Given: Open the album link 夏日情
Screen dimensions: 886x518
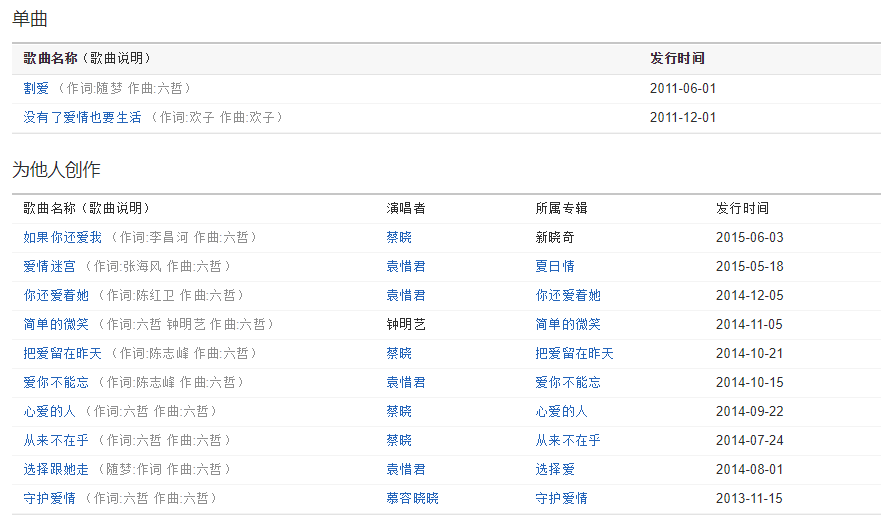Looking at the screenshot, I should [555, 266].
